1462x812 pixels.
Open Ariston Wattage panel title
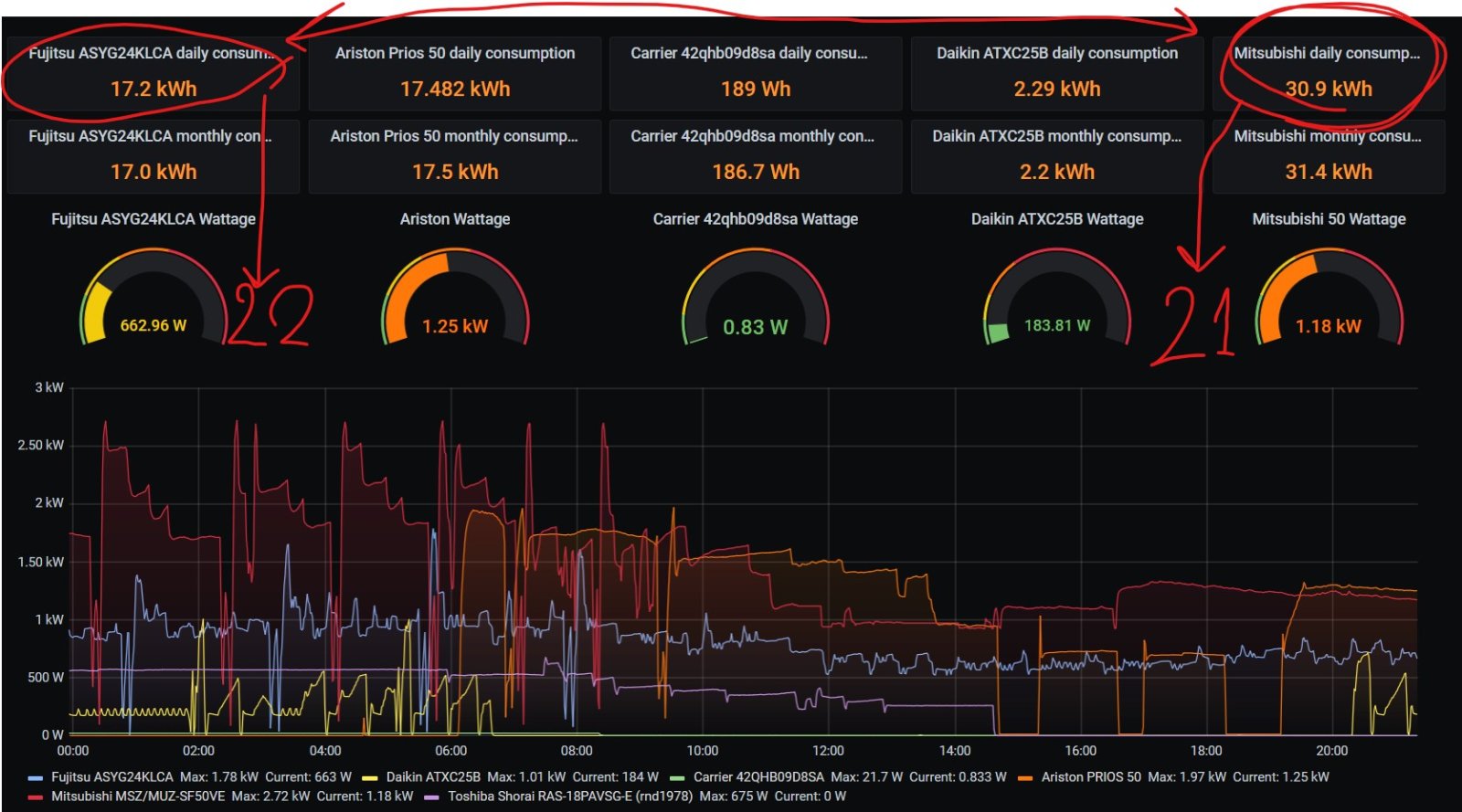point(455,219)
